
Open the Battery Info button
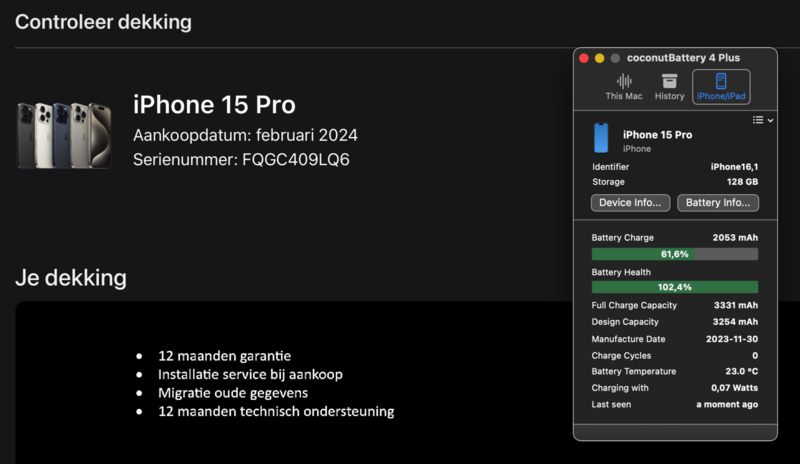click(718, 203)
